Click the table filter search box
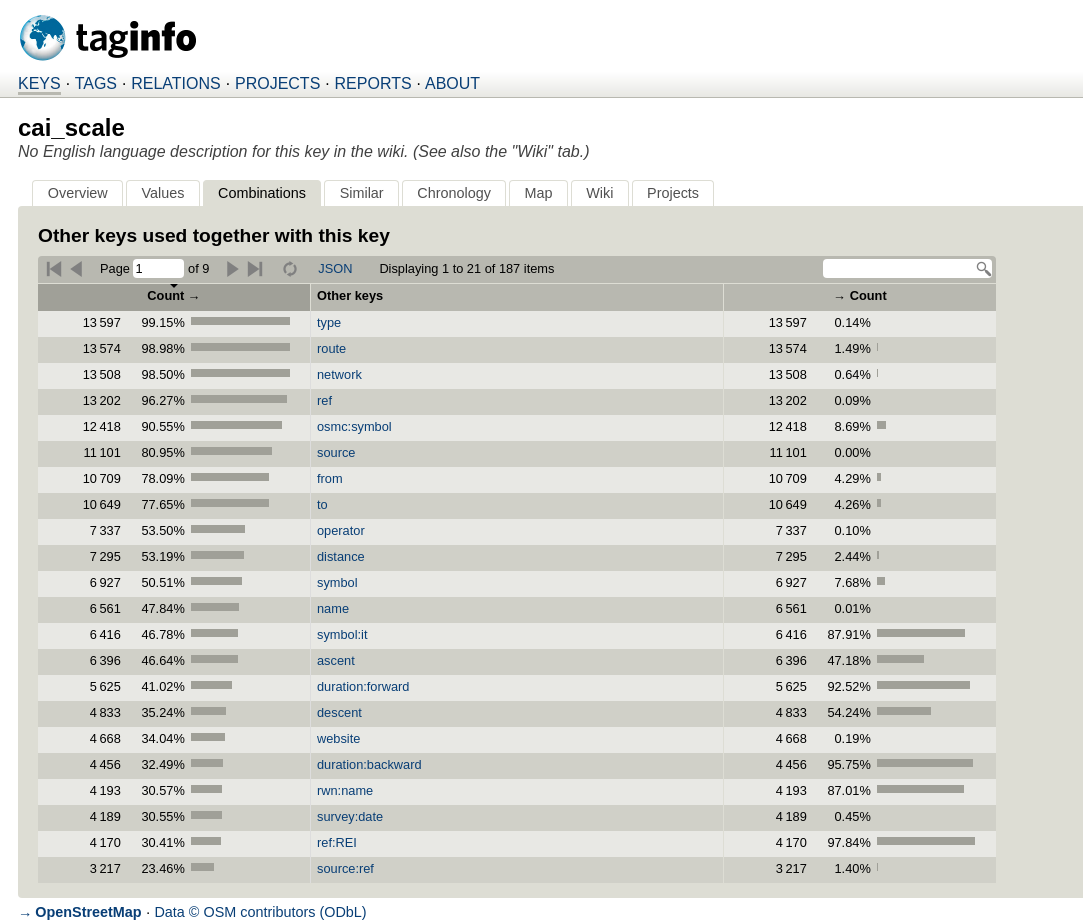This screenshot has width=1083, height=924. tap(898, 268)
